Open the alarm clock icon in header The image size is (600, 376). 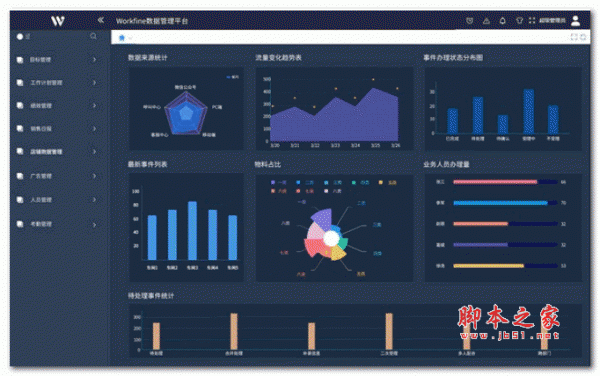coord(470,21)
